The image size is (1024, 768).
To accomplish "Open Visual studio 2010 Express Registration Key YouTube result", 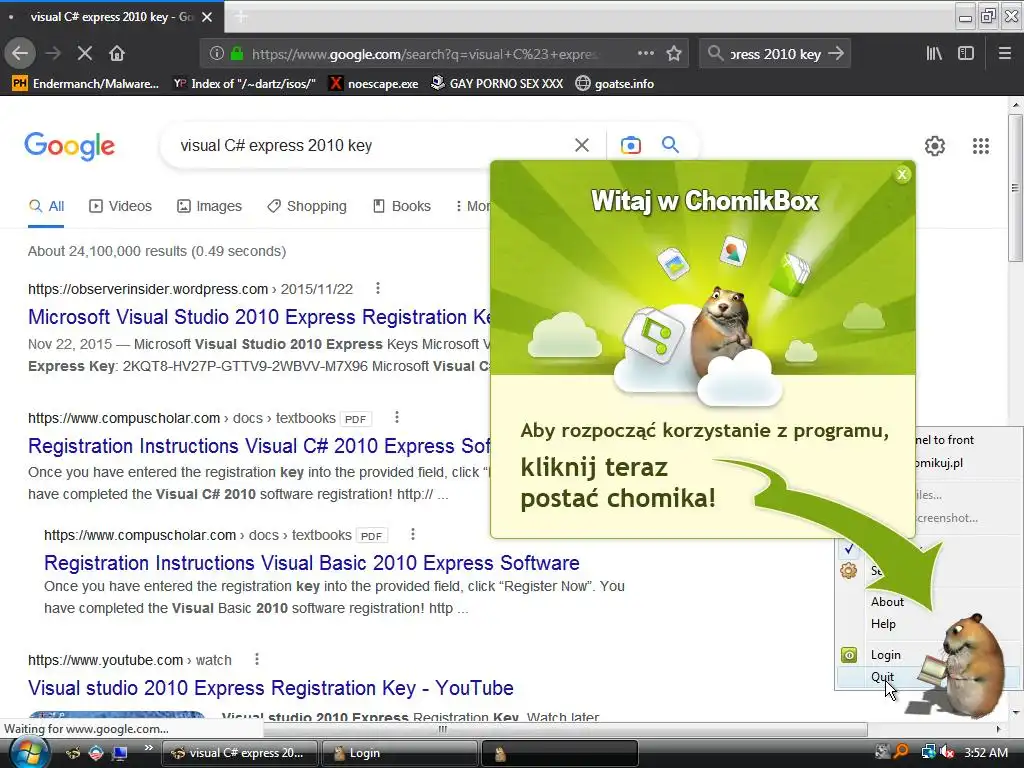I will tap(270, 688).
